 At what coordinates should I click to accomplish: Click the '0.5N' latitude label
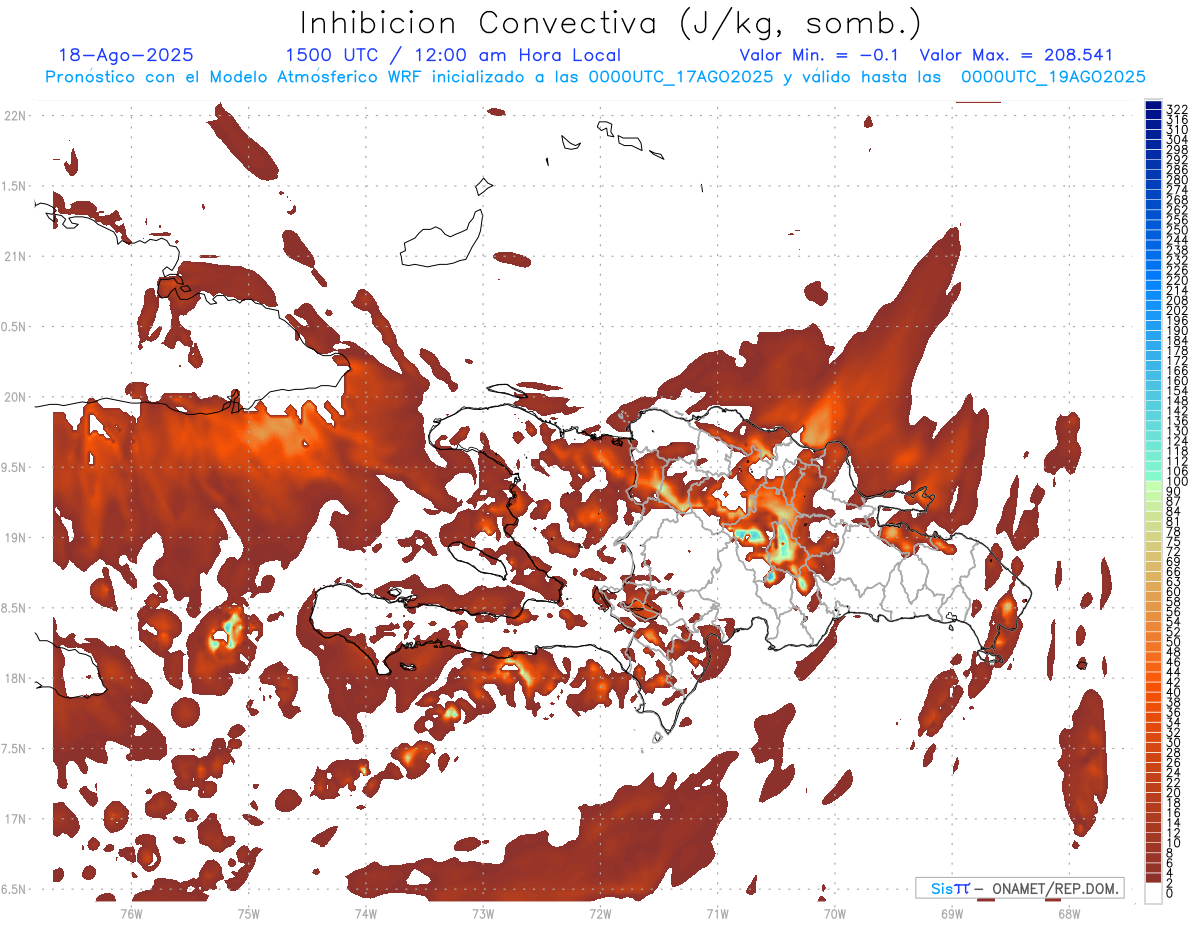point(15,327)
